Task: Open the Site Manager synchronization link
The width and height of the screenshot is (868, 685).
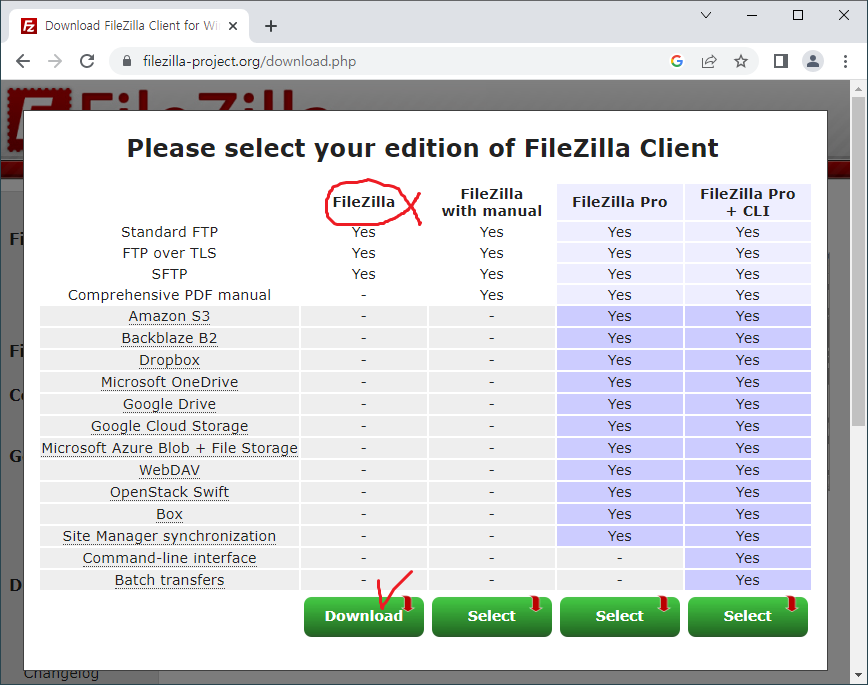Action: pyautogui.click(x=169, y=536)
